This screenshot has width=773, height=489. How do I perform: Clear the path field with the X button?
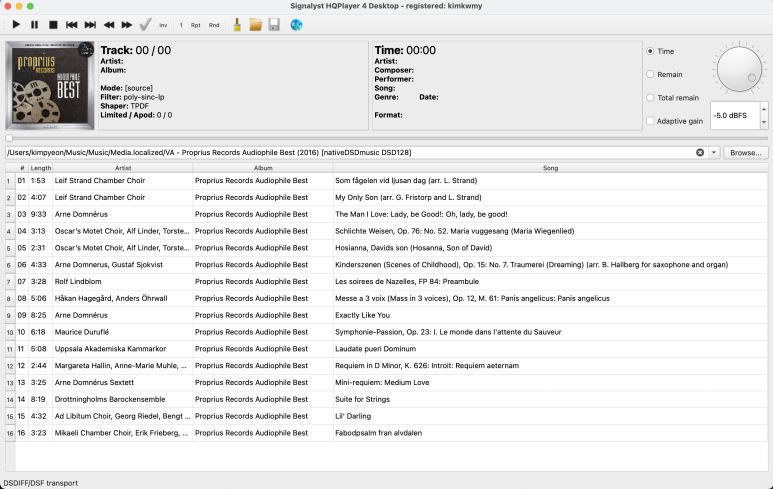(x=700, y=153)
